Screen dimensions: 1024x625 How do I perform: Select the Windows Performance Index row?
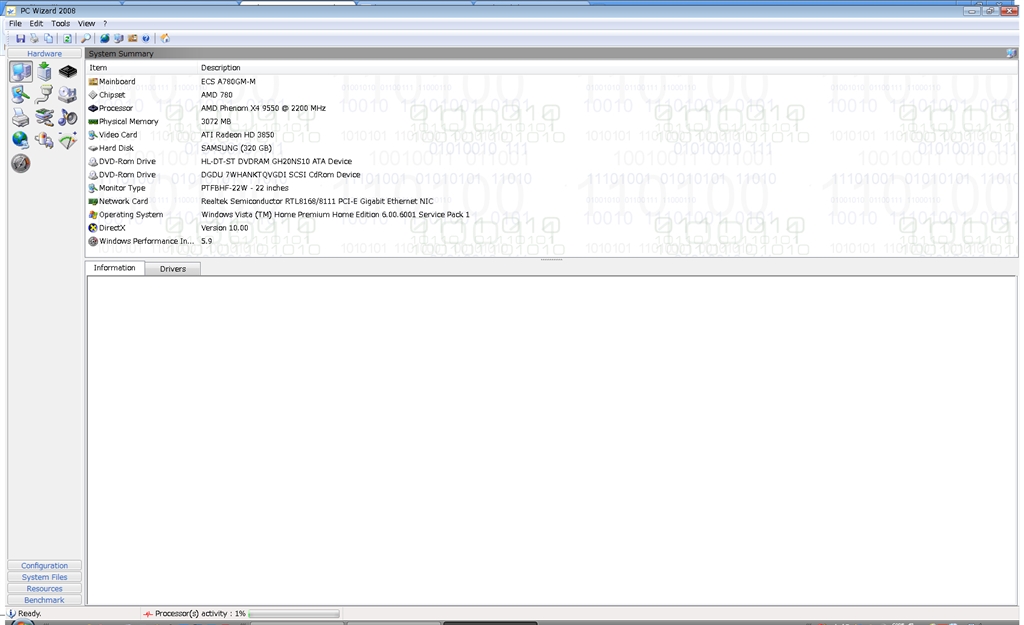pyautogui.click(x=552, y=241)
